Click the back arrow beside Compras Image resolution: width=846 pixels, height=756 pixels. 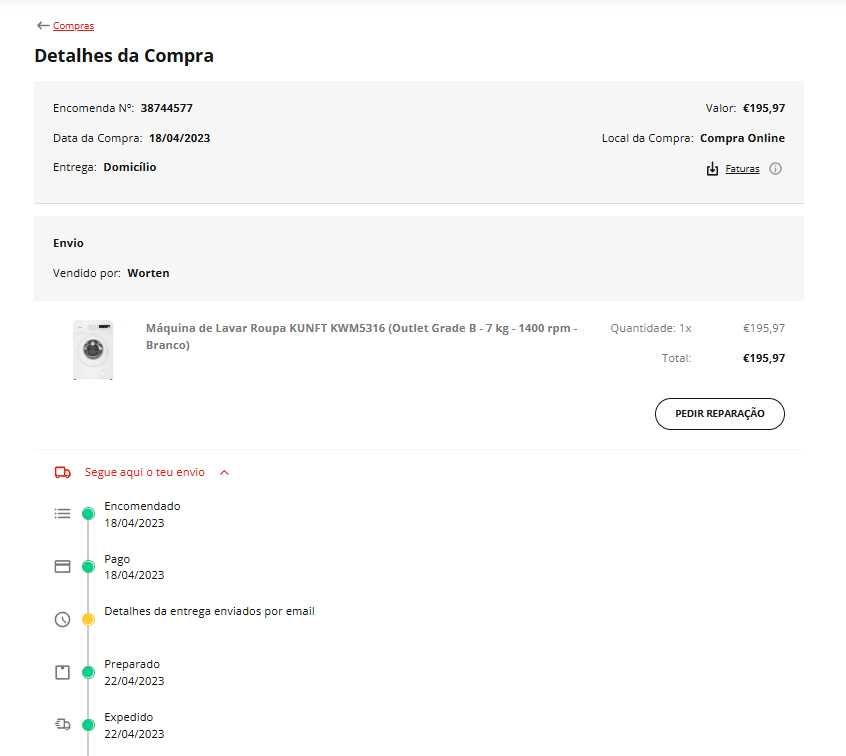42,25
